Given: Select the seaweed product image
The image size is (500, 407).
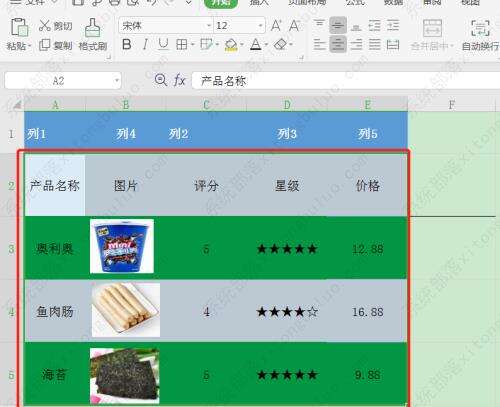Looking at the screenshot, I should pyautogui.click(x=125, y=376).
